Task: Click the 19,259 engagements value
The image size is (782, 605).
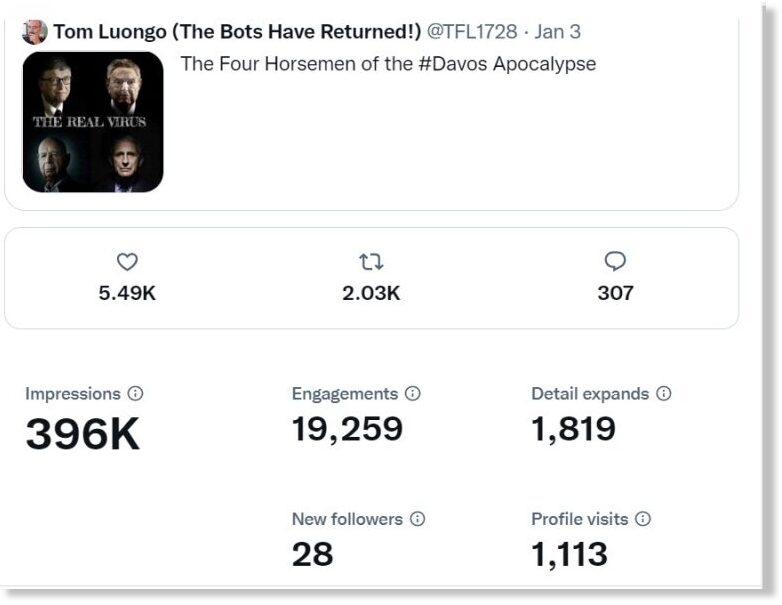Action: click(347, 429)
